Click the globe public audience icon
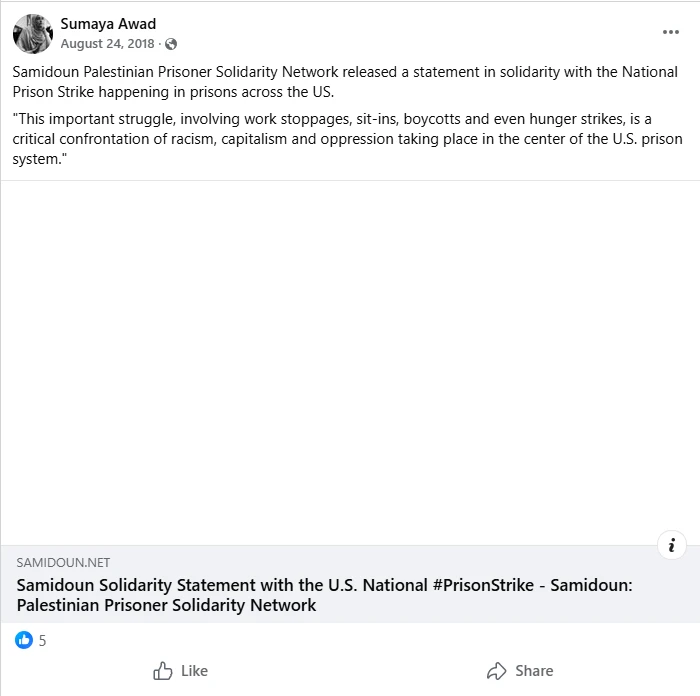The height and width of the screenshot is (696, 700). [x=171, y=44]
